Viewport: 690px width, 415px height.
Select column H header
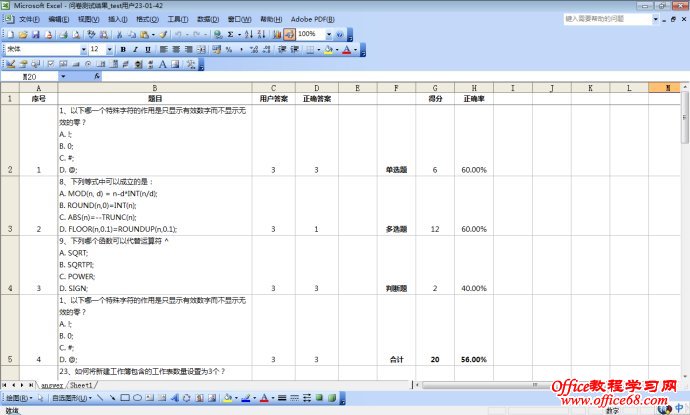pos(473,88)
